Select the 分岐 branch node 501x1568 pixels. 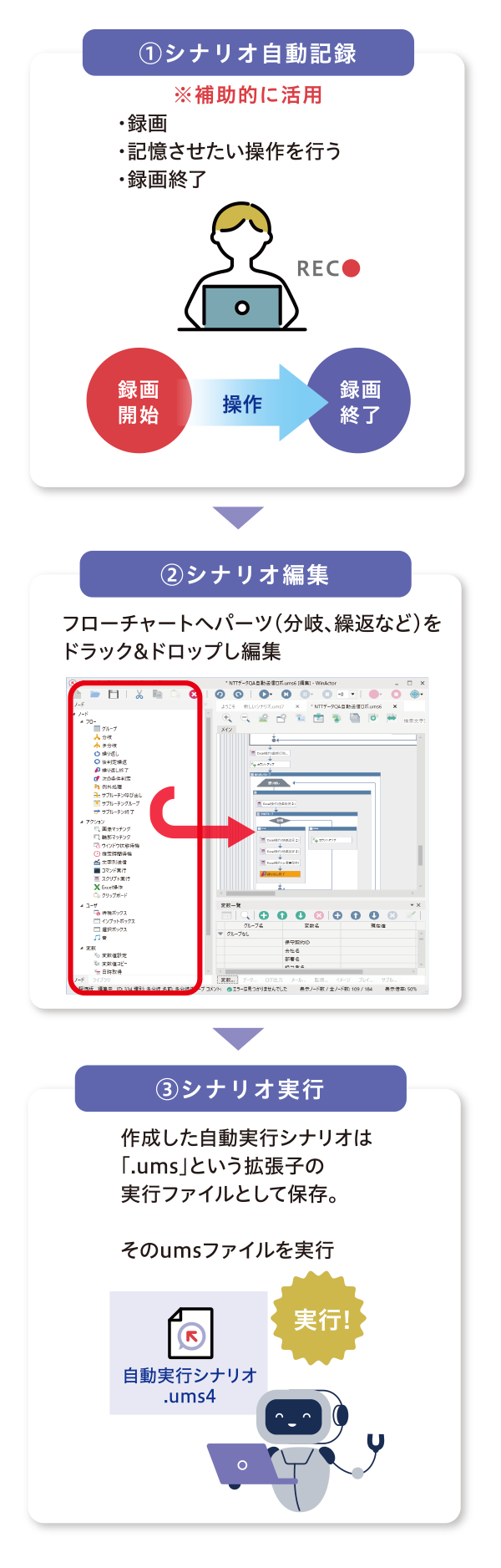104,737
